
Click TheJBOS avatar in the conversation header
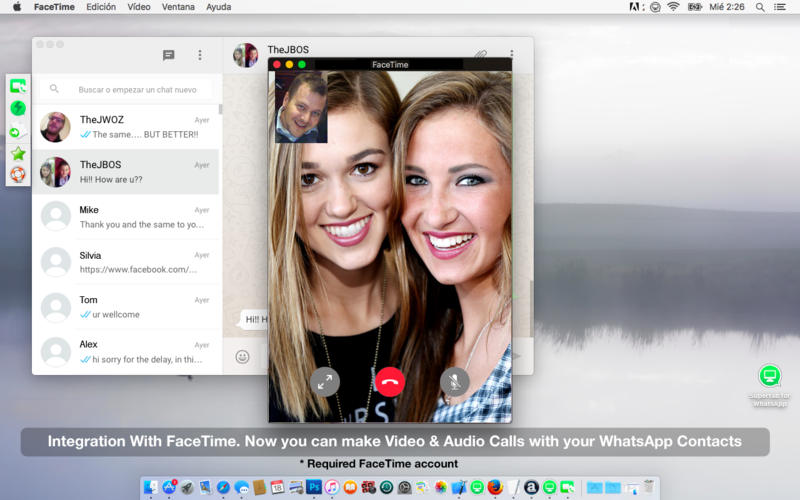245,55
